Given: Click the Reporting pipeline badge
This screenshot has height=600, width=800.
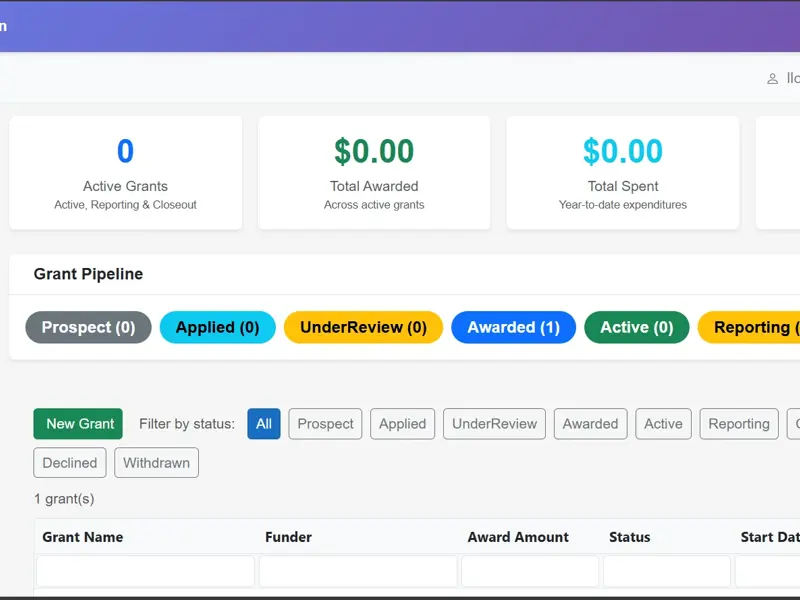Looking at the screenshot, I should [749, 327].
